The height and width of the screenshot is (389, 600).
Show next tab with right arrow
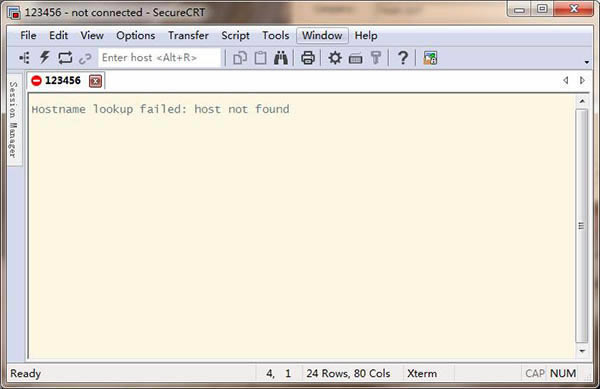582,80
